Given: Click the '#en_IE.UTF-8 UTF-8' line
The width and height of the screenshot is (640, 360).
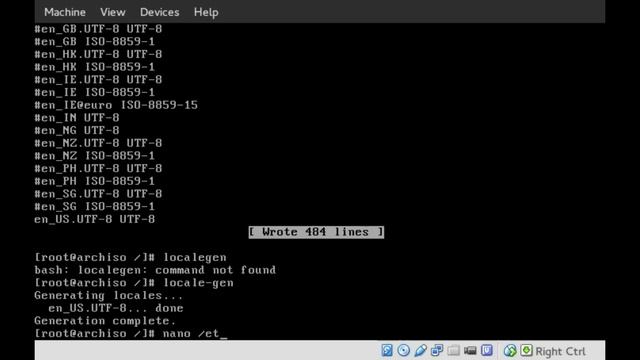Looking at the screenshot, I should pyautogui.click(x=98, y=80).
